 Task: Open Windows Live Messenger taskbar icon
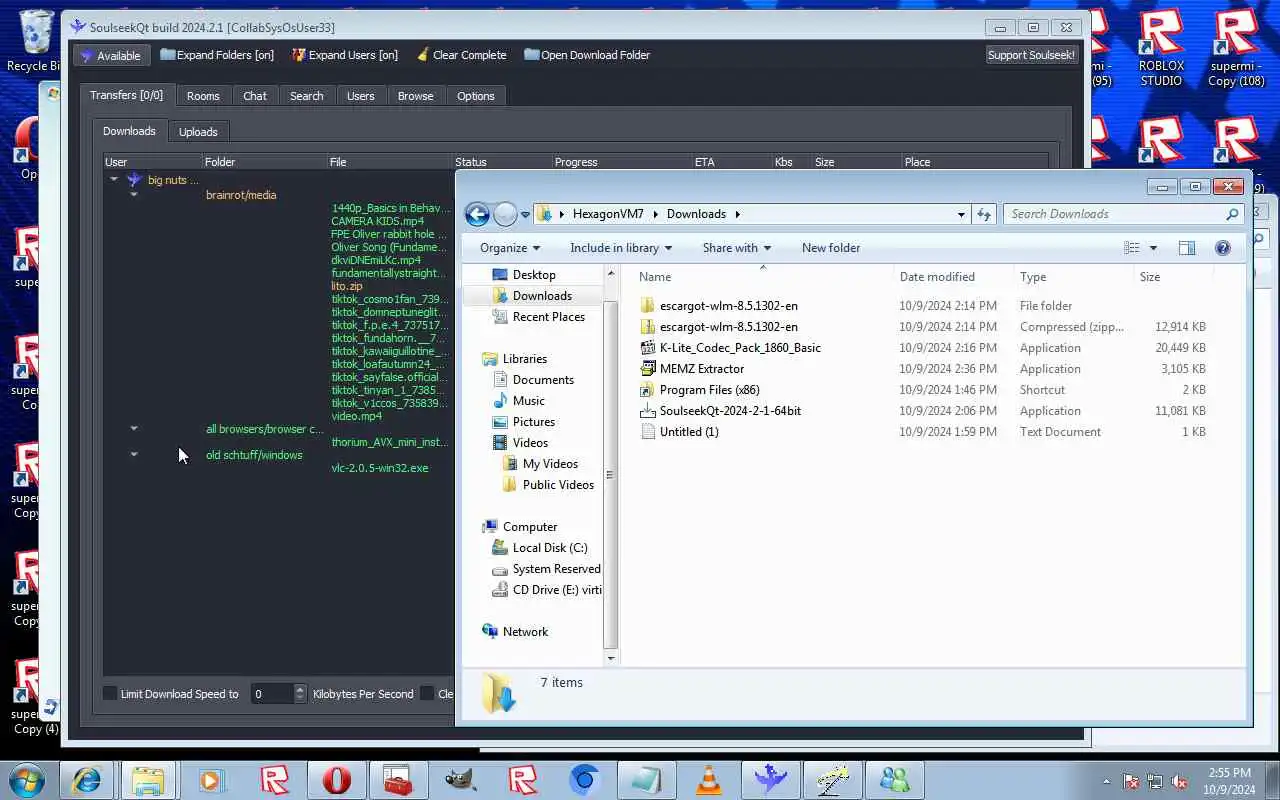click(x=895, y=779)
